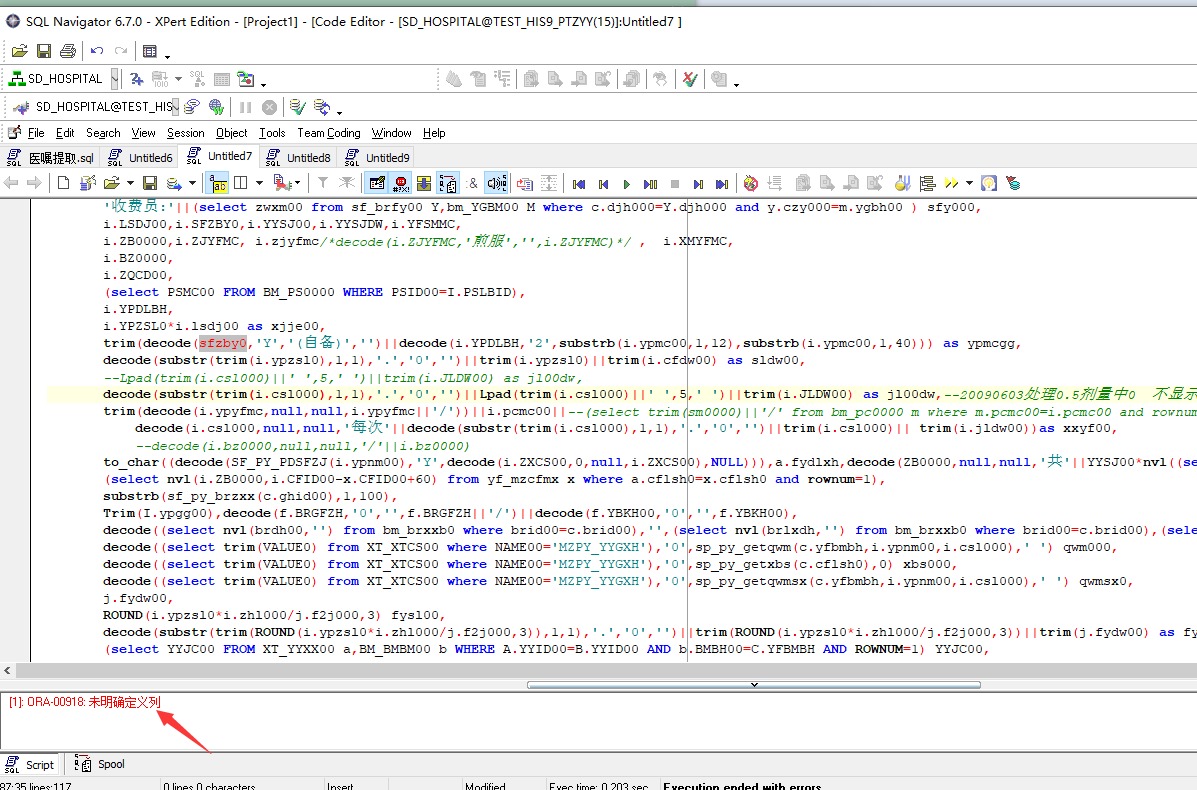Toggle the red error-stop toolbar button

(401, 183)
